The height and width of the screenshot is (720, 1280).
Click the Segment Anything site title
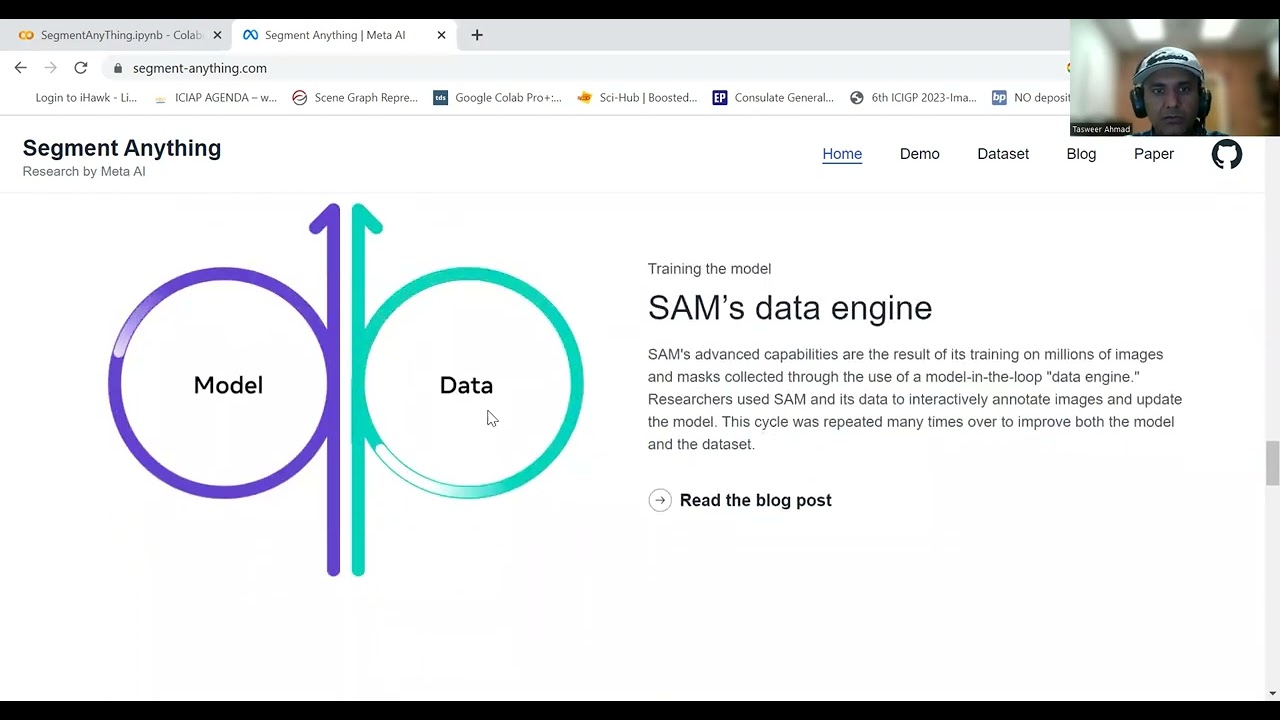tap(122, 148)
